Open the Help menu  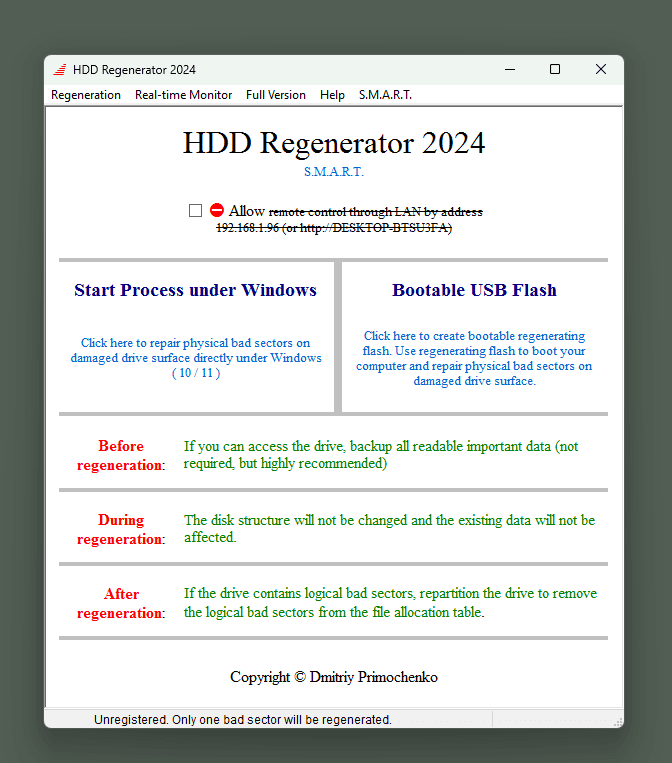pyautogui.click(x=332, y=95)
